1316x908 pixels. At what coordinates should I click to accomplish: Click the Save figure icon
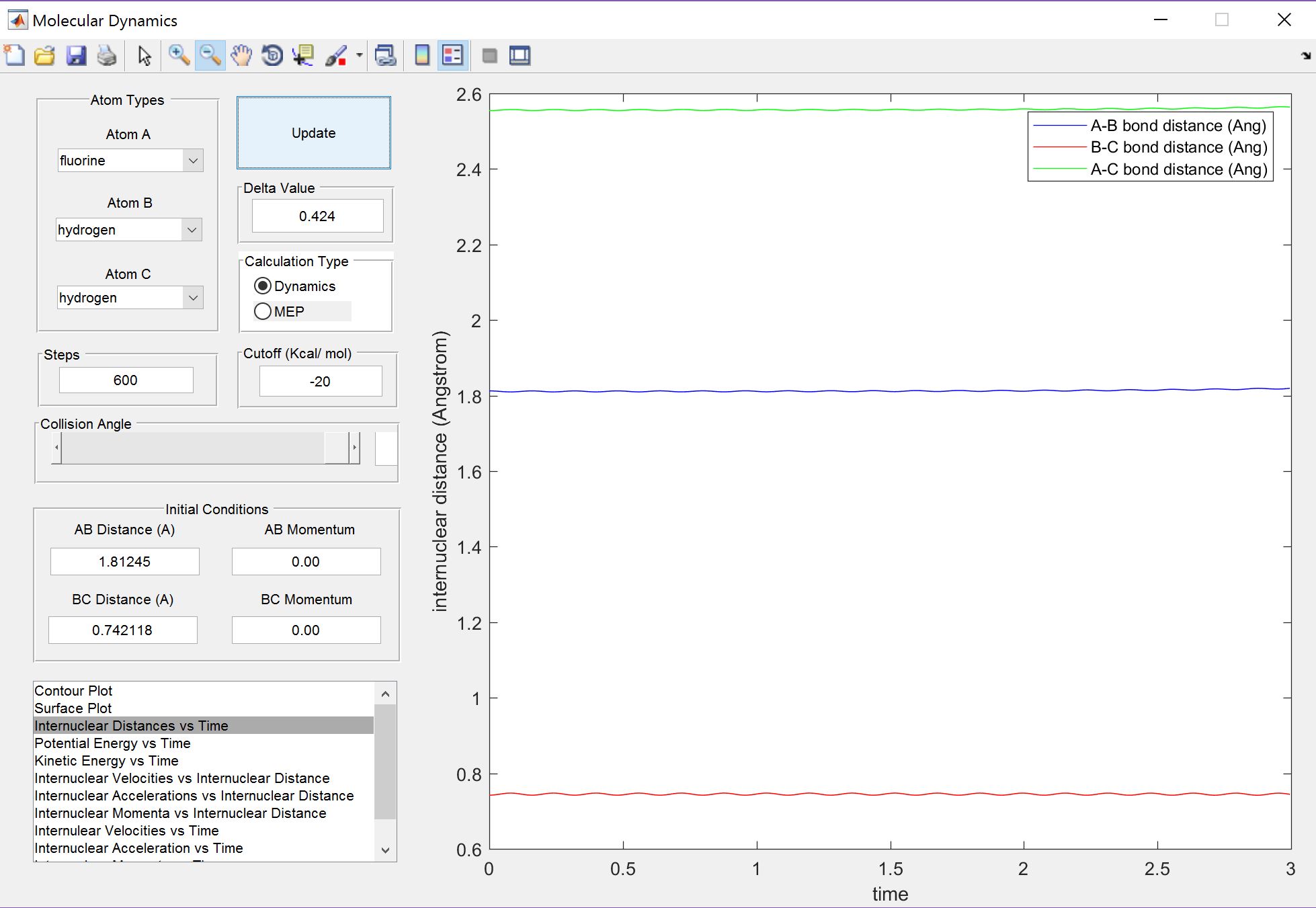(76, 56)
